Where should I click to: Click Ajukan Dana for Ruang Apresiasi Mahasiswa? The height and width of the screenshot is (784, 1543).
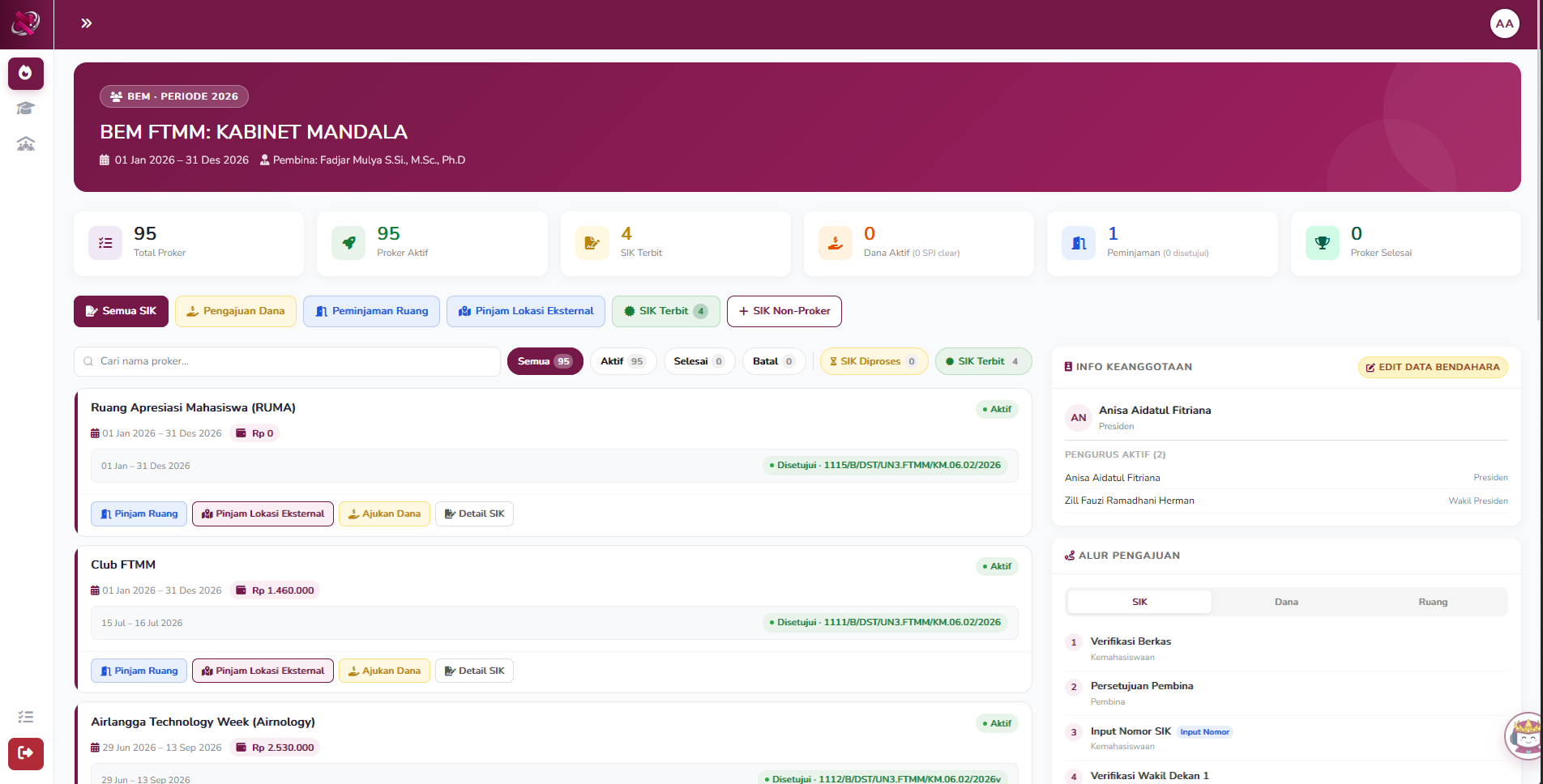384,513
